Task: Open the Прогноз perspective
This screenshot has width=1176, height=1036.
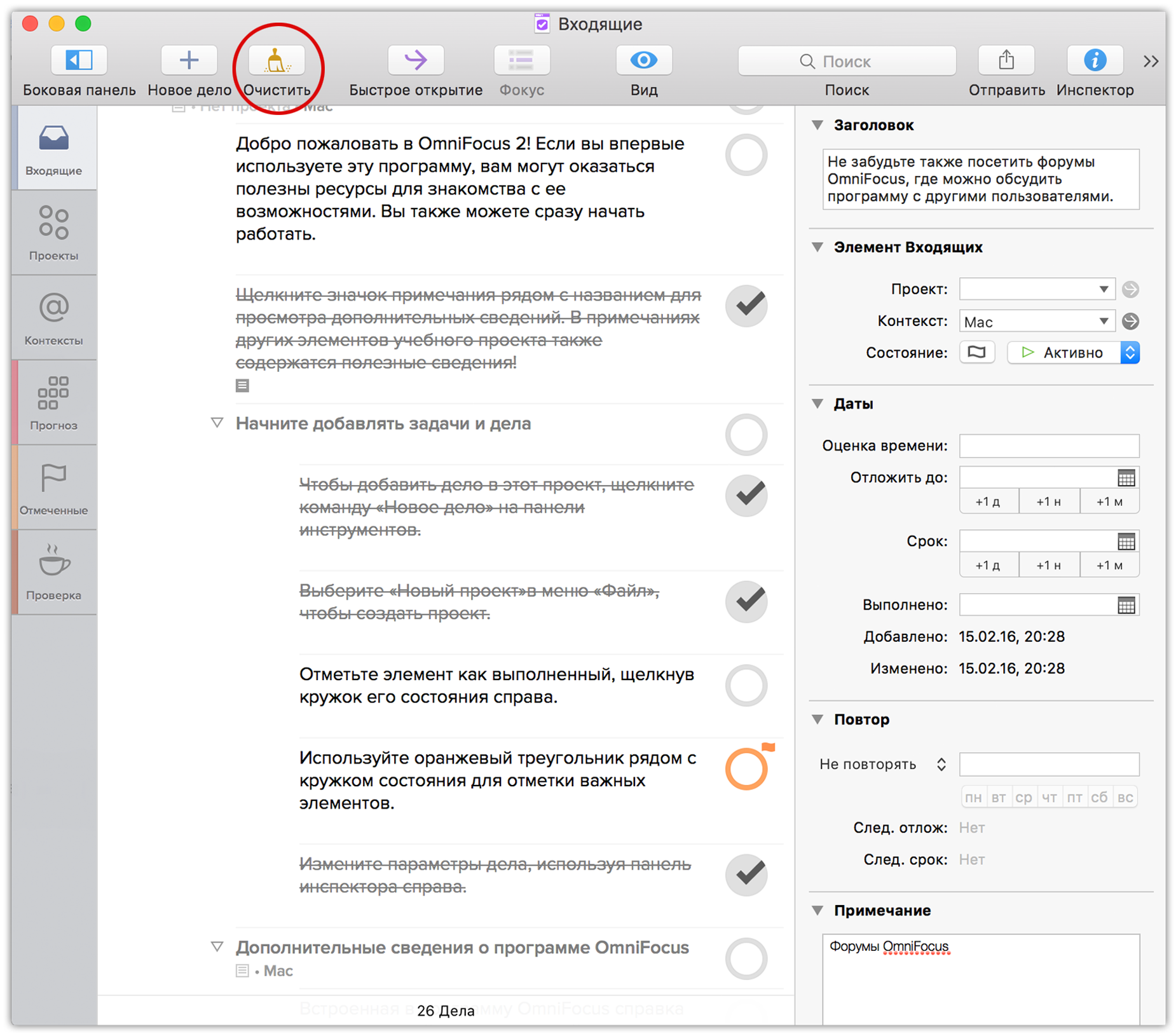Action: 54,402
